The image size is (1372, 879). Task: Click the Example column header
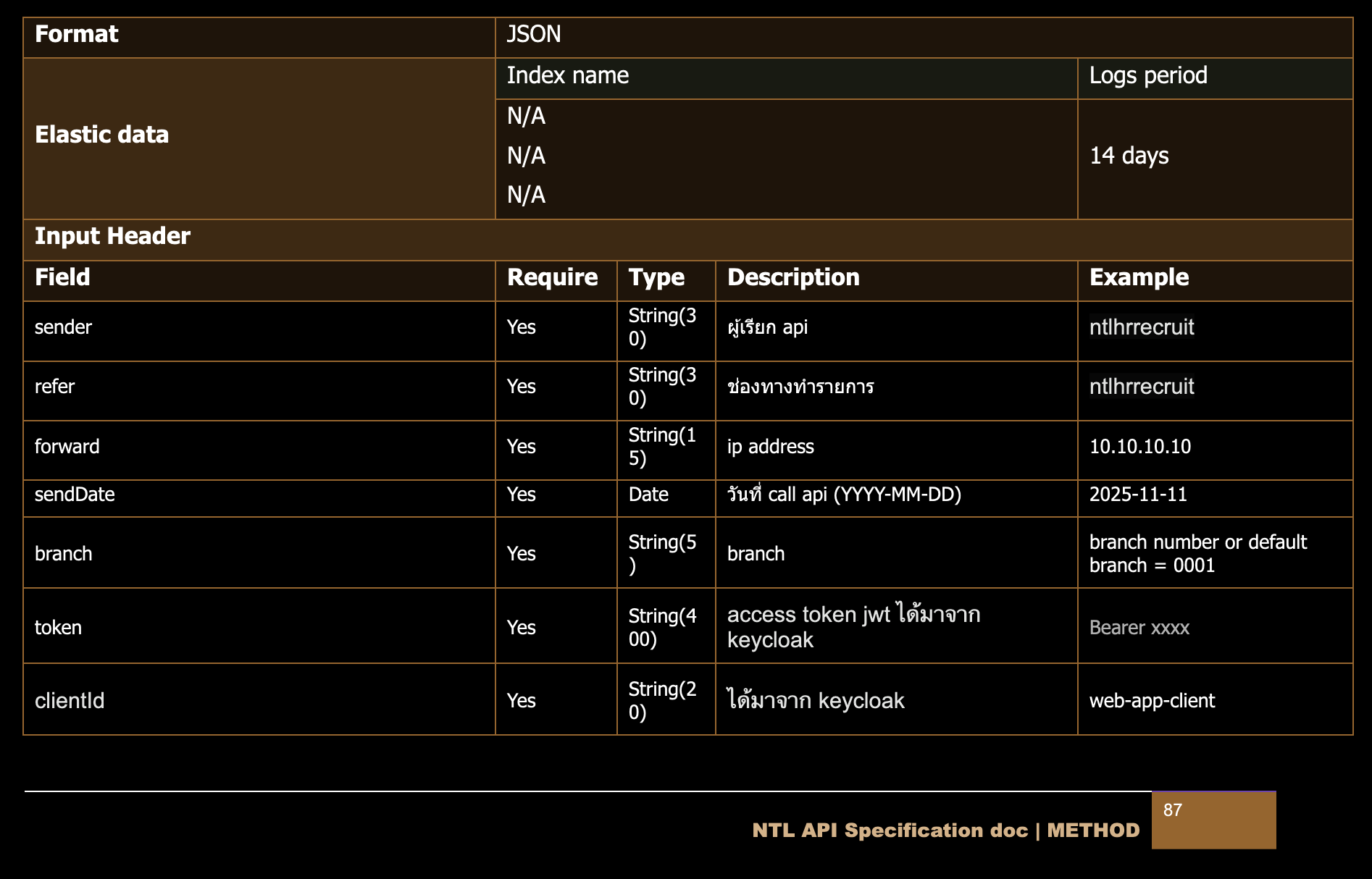(x=1139, y=278)
